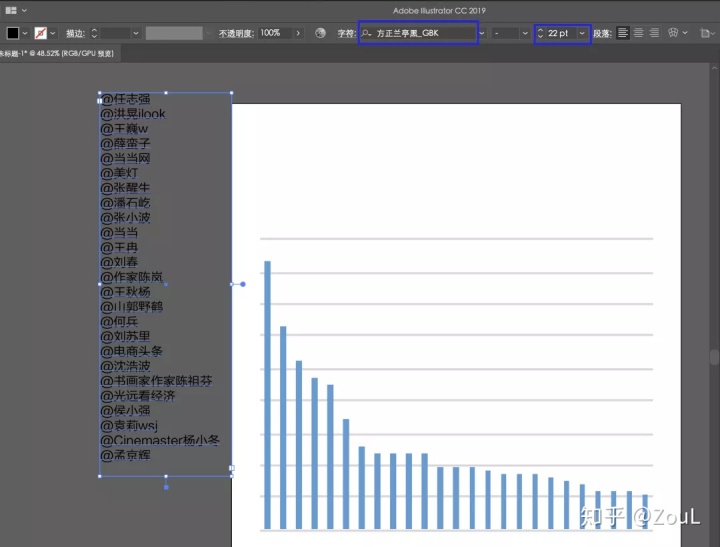
Task: Expand the arrange documents dropdown arrow
Action: [24, 10]
